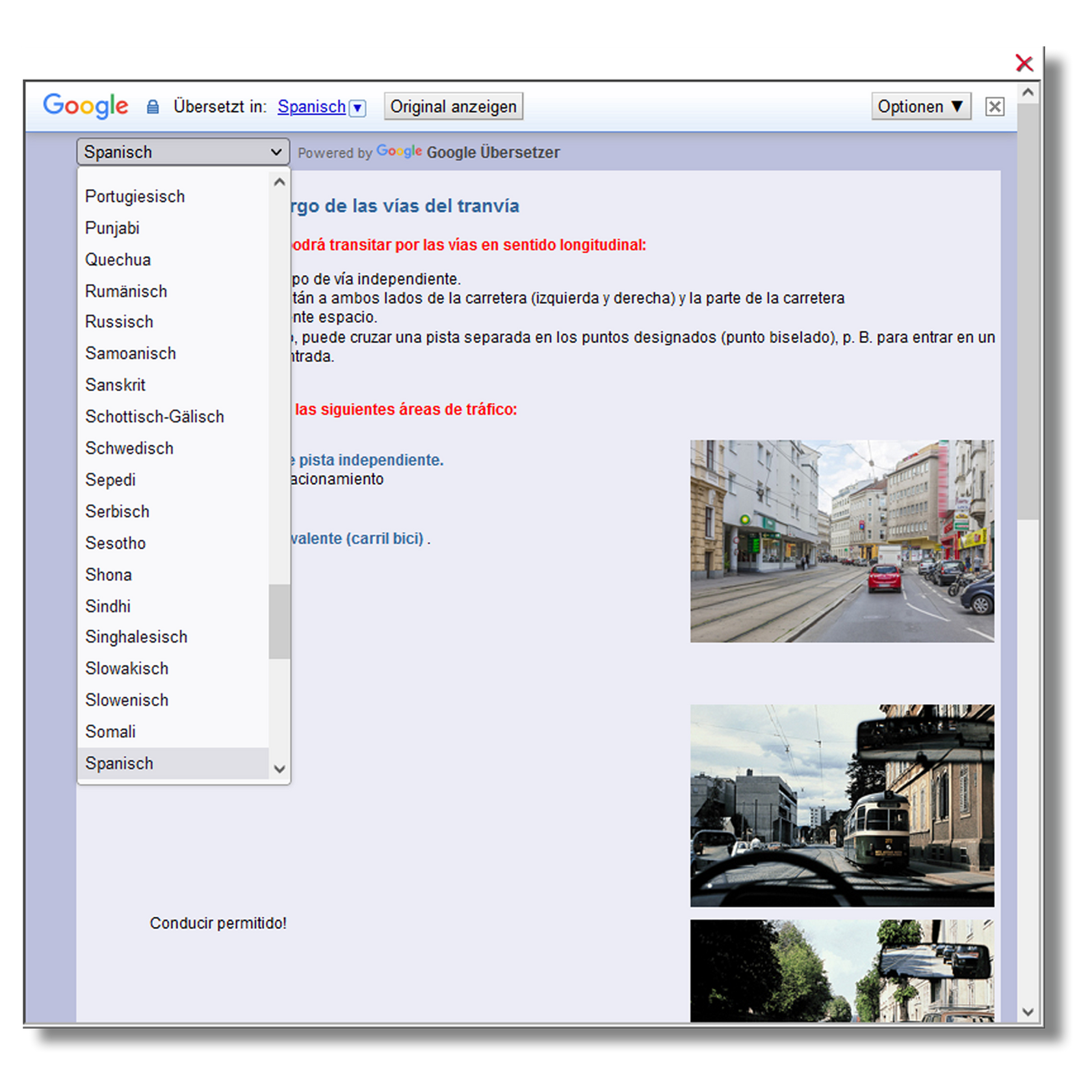
Task: Click the Google logo
Action: pyautogui.click(x=86, y=106)
